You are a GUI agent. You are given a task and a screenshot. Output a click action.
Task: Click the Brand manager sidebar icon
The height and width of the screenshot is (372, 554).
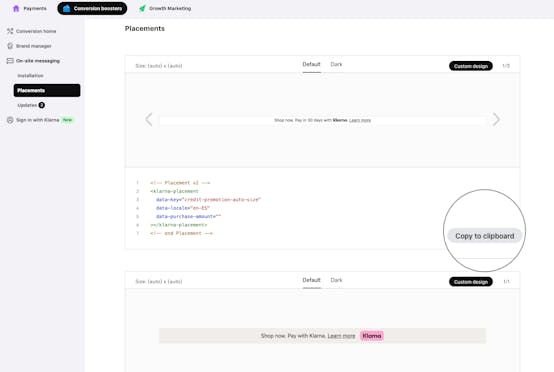10,46
